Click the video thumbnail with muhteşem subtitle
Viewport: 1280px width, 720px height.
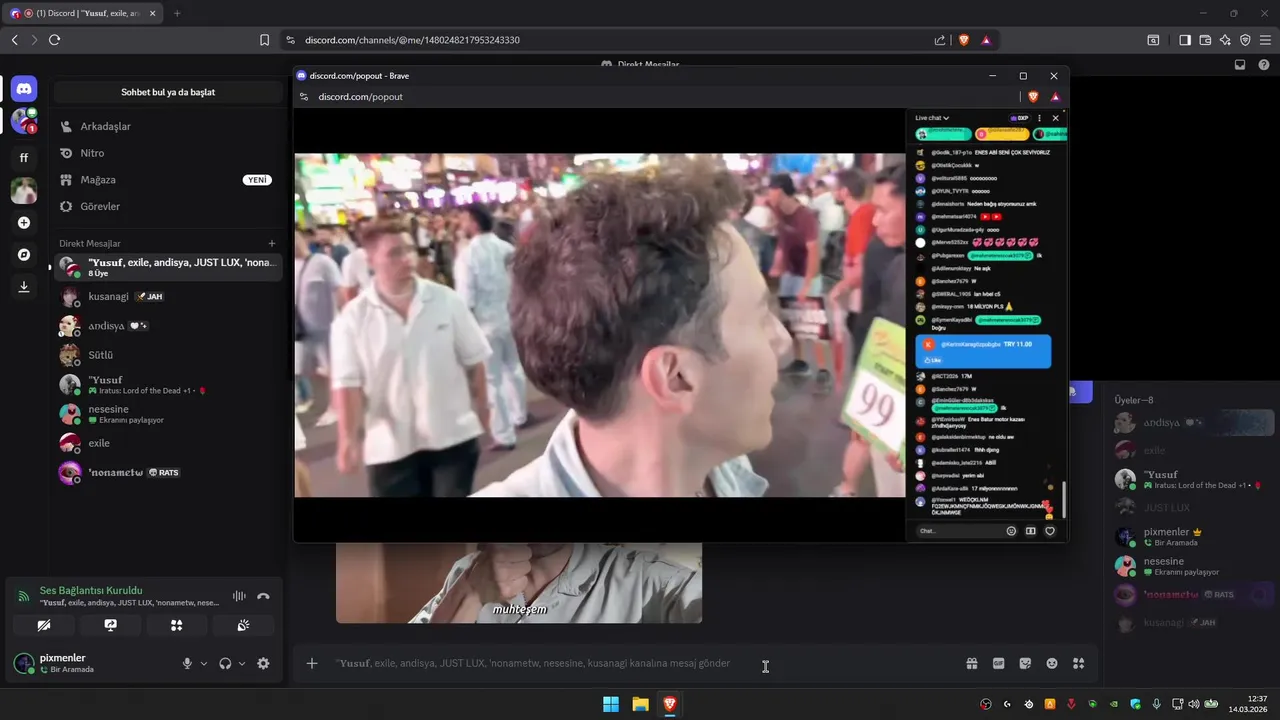pos(518,583)
